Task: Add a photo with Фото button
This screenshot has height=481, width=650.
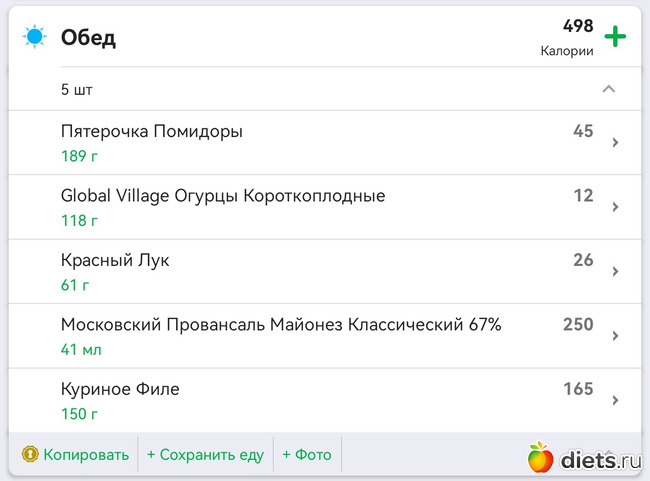Action: pyautogui.click(x=306, y=455)
